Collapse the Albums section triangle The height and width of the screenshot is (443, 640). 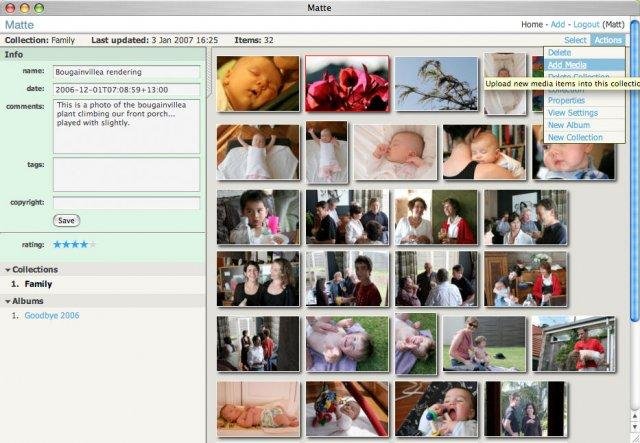click(7, 301)
